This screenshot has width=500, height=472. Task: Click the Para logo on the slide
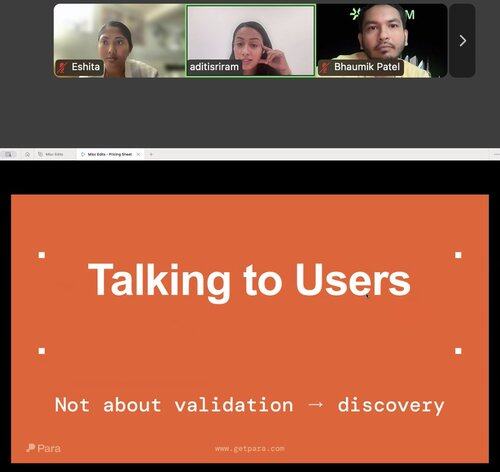[x=44, y=448]
